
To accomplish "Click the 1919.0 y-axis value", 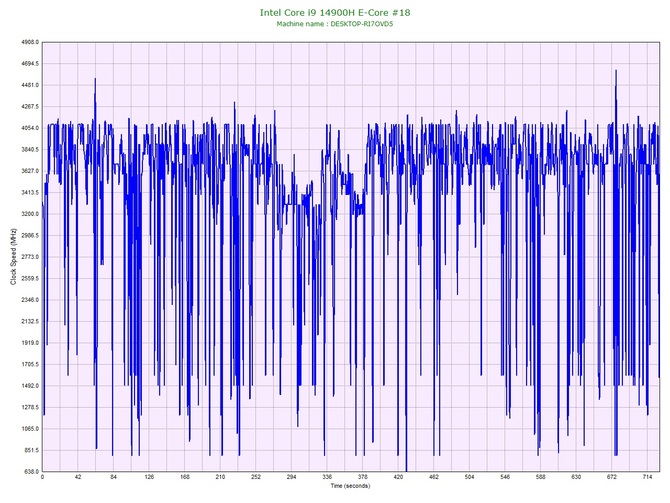I will (30, 343).
